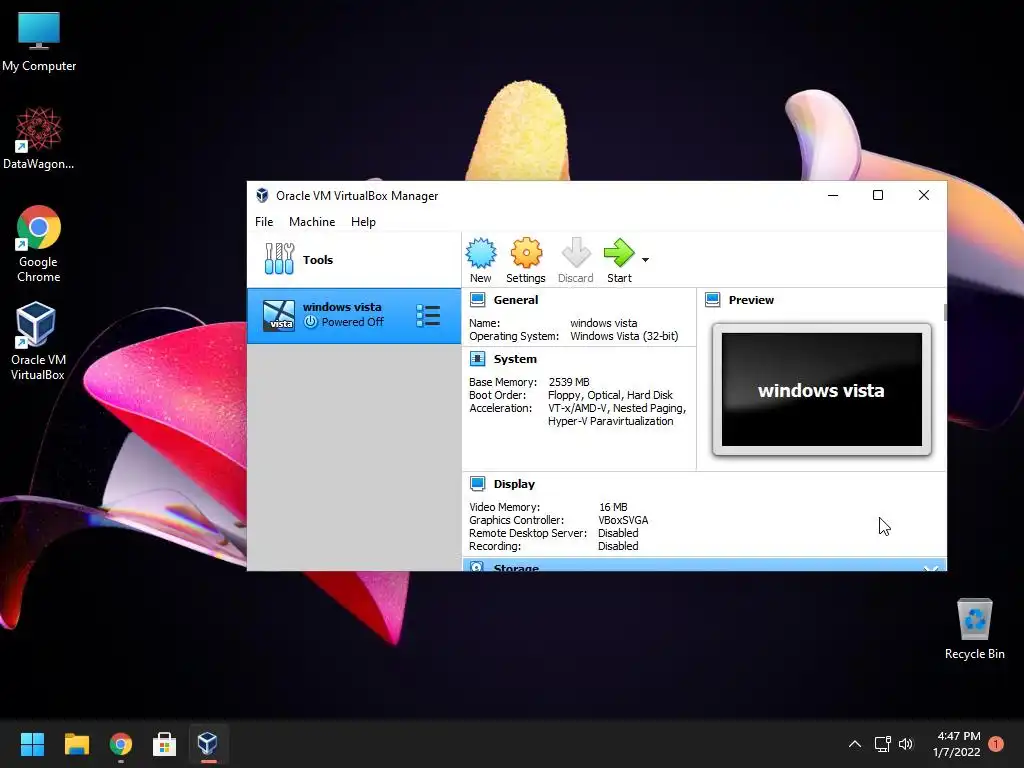The height and width of the screenshot is (768, 1024).
Task: Click the Tools wrench icon
Action: click(x=280, y=259)
